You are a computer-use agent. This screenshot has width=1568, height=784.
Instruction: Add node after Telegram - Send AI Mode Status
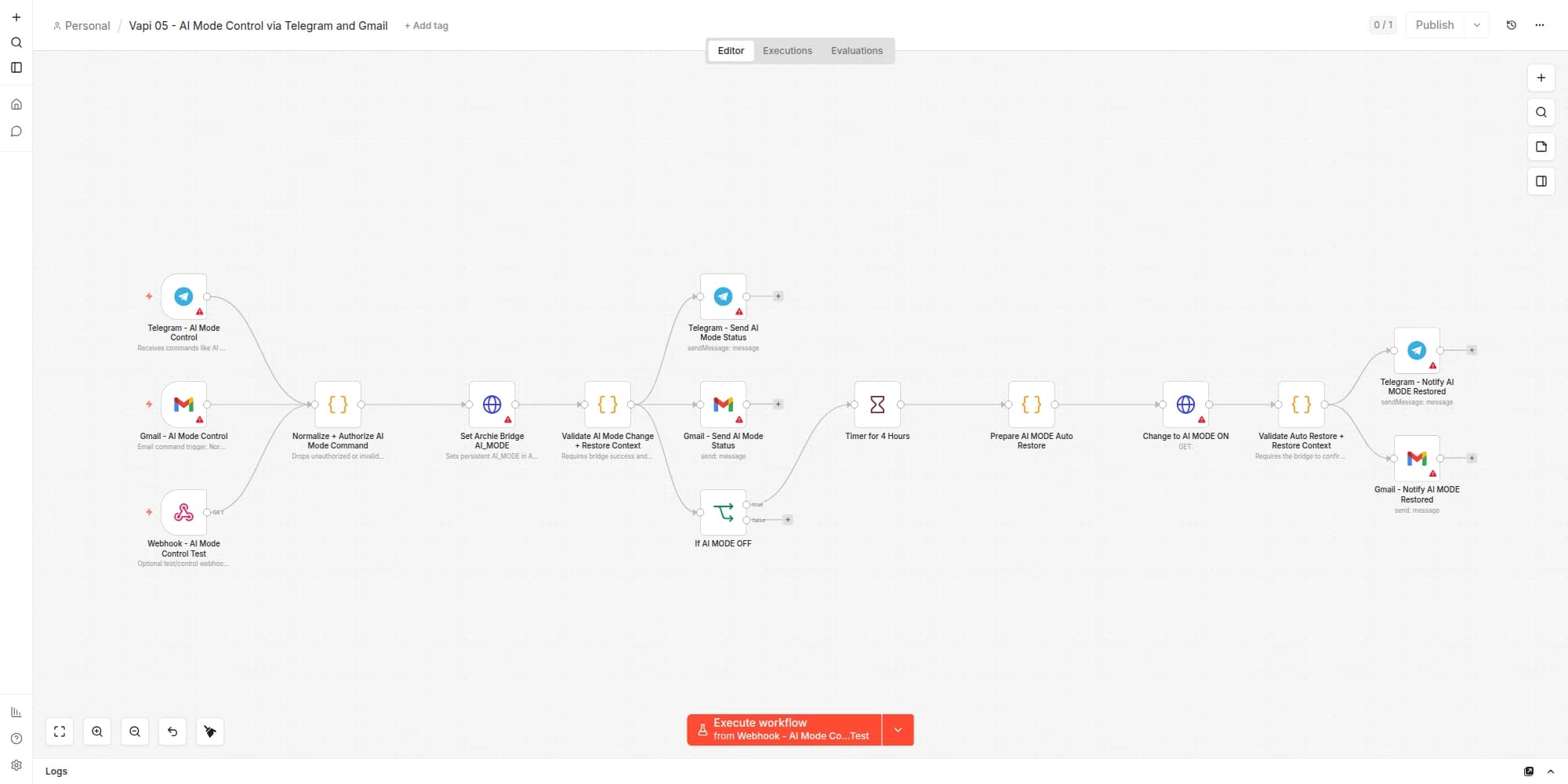(x=778, y=296)
